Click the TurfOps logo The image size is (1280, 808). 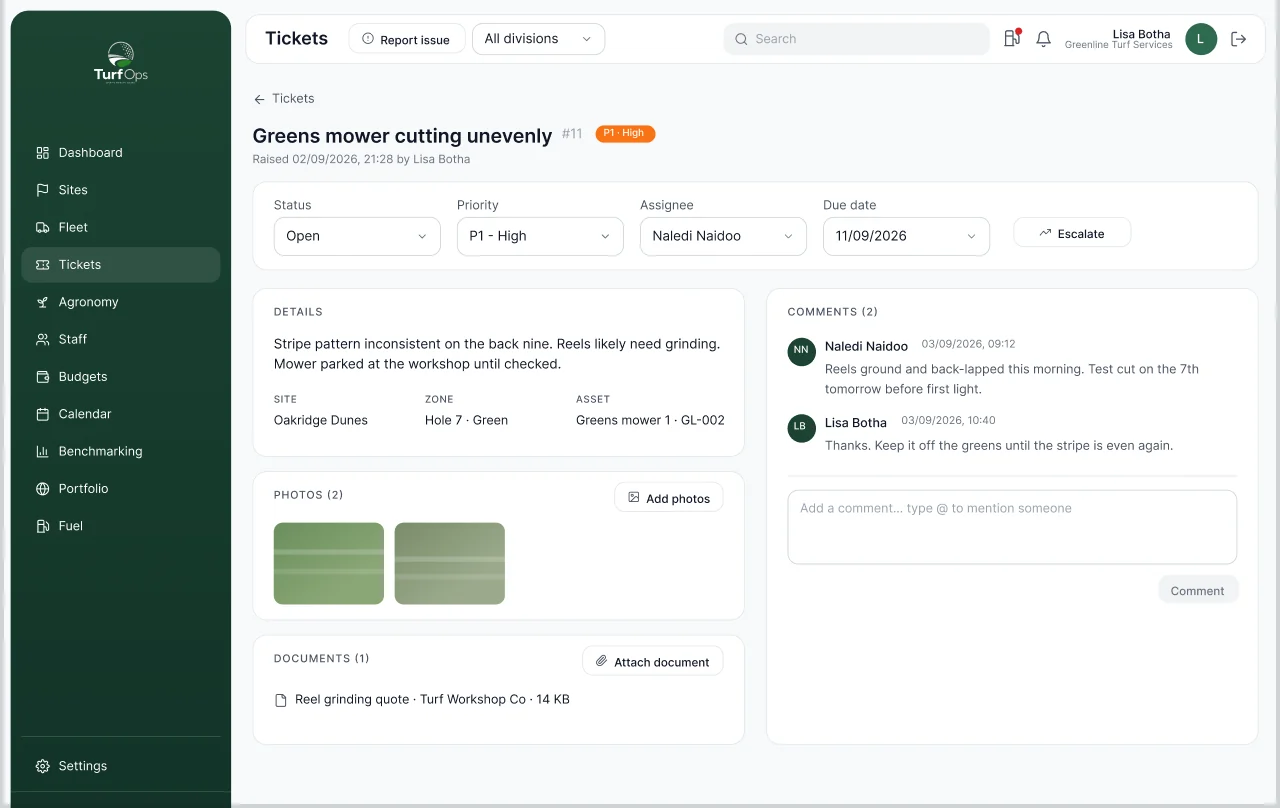(x=120, y=63)
